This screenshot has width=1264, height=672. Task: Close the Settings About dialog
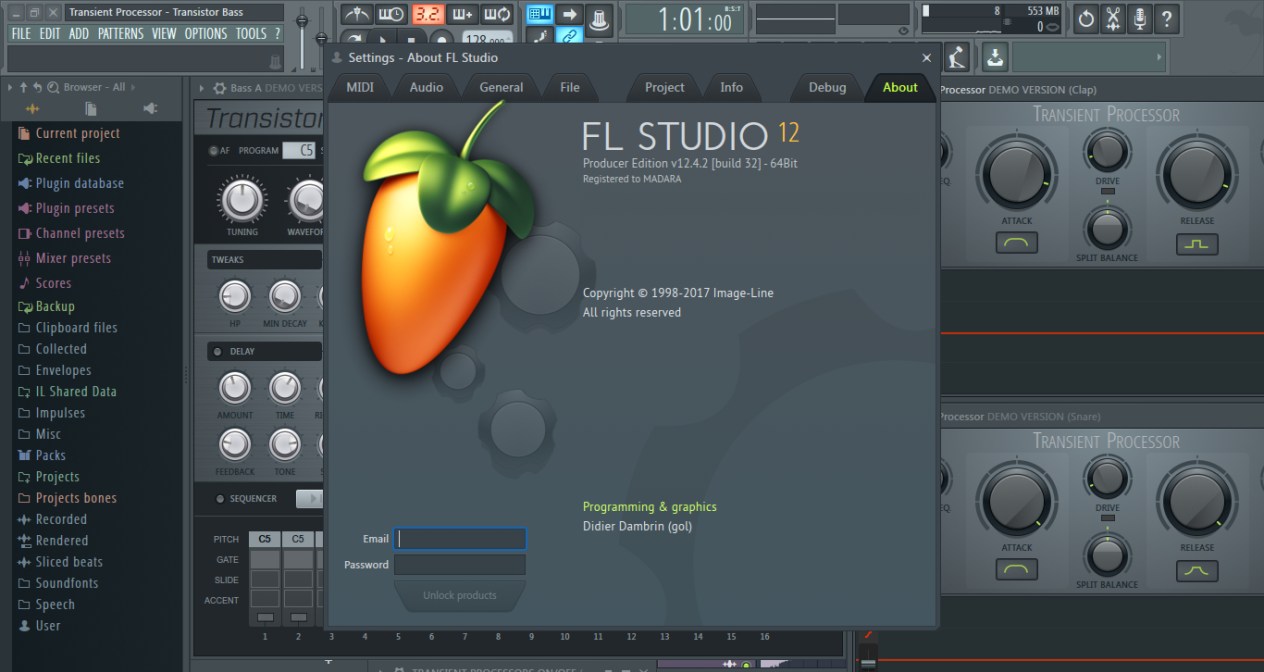pos(926,58)
